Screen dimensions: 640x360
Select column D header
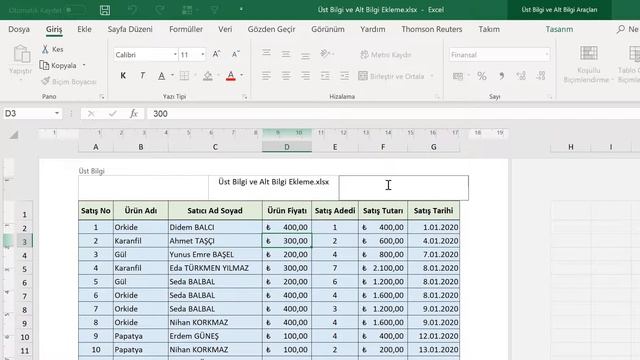(x=287, y=147)
